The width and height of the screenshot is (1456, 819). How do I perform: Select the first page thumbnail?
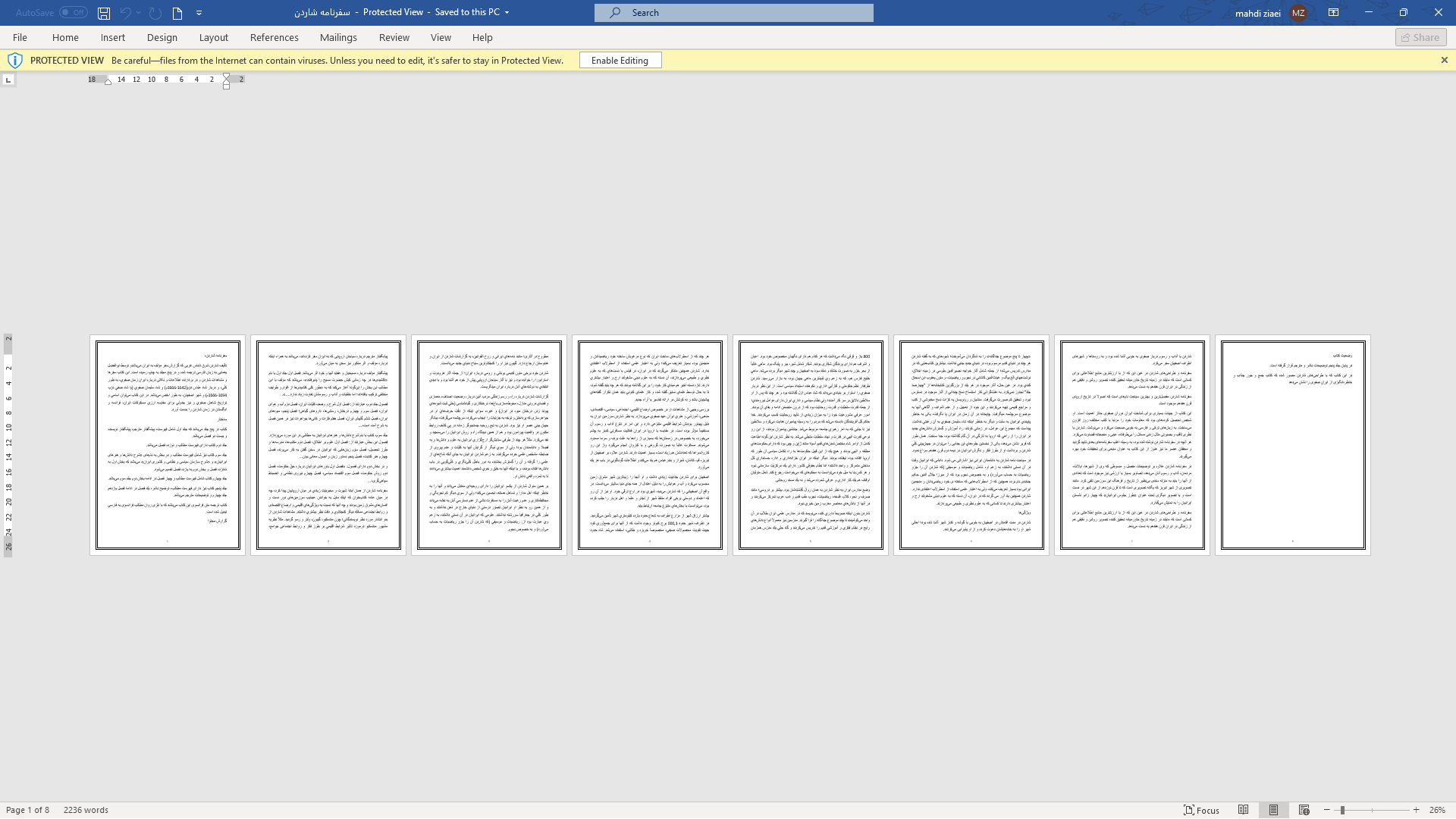point(168,445)
